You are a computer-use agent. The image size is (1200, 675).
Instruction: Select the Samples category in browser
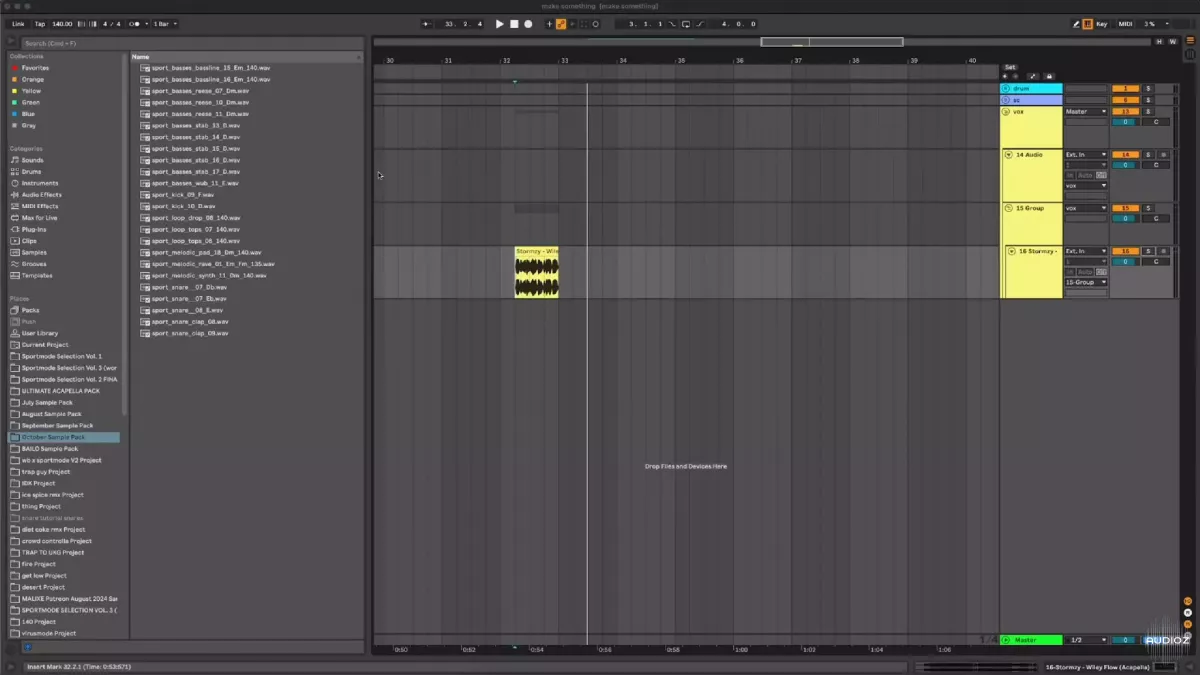click(34, 252)
